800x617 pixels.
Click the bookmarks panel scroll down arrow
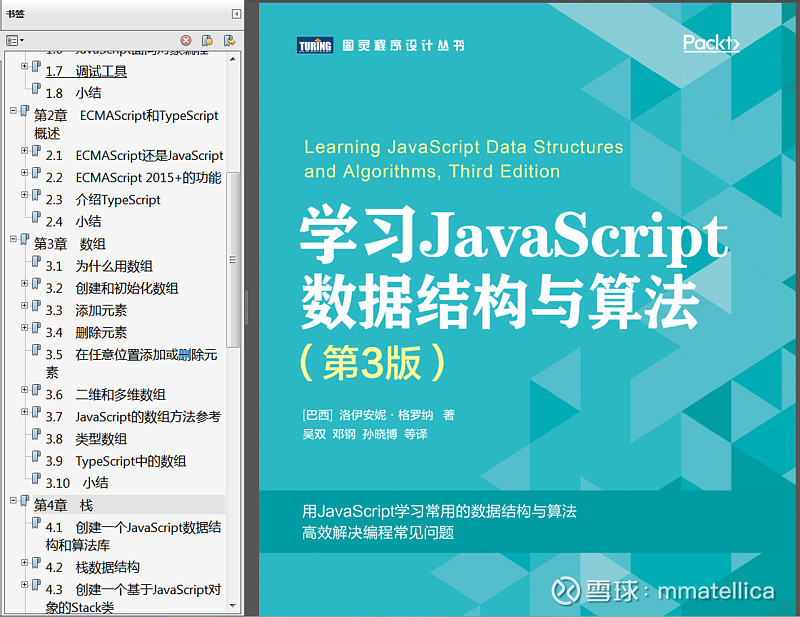click(x=234, y=605)
